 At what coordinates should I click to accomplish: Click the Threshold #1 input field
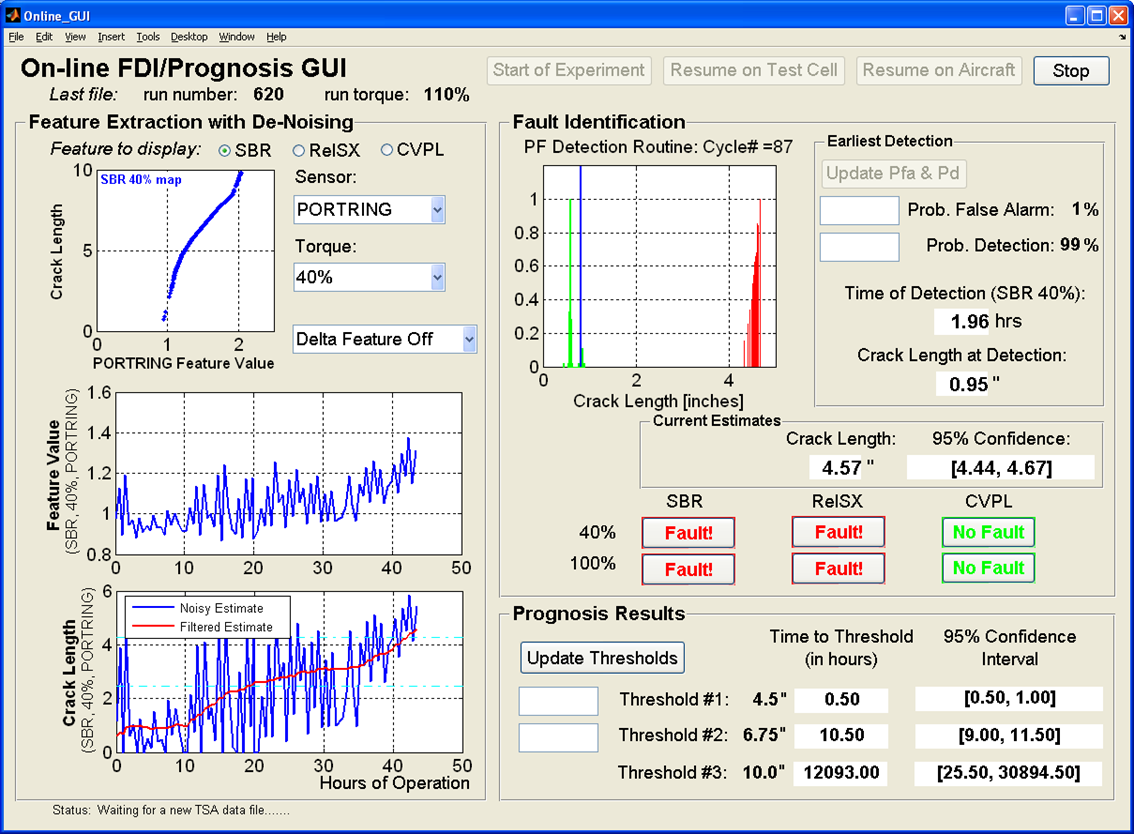(558, 700)
